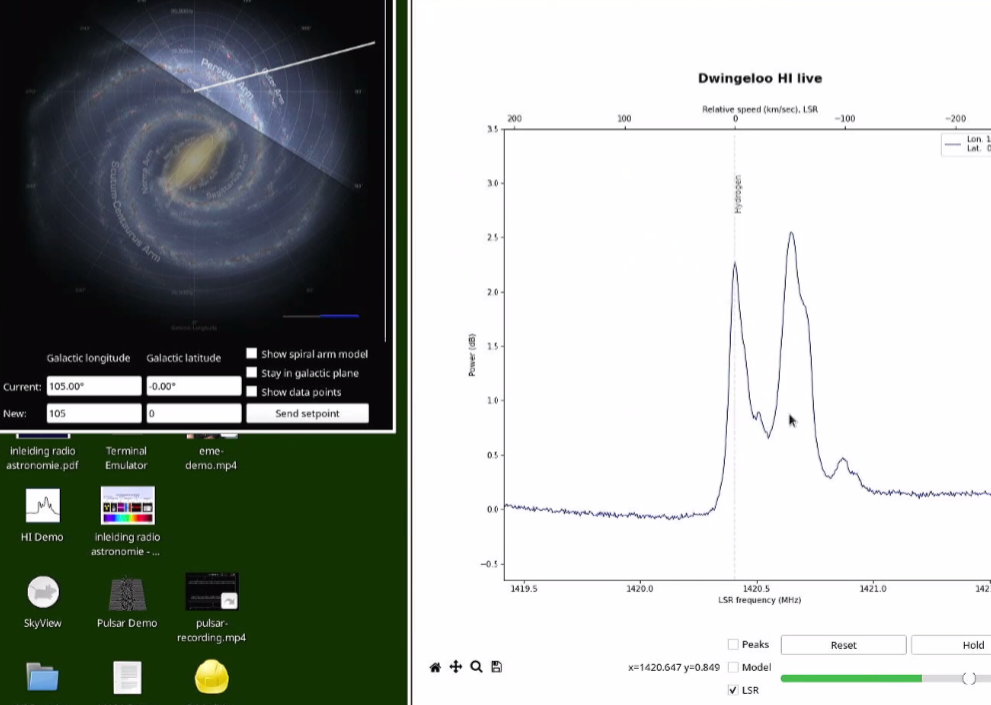Uncheck the LSR checkbox

coord(734,690)
